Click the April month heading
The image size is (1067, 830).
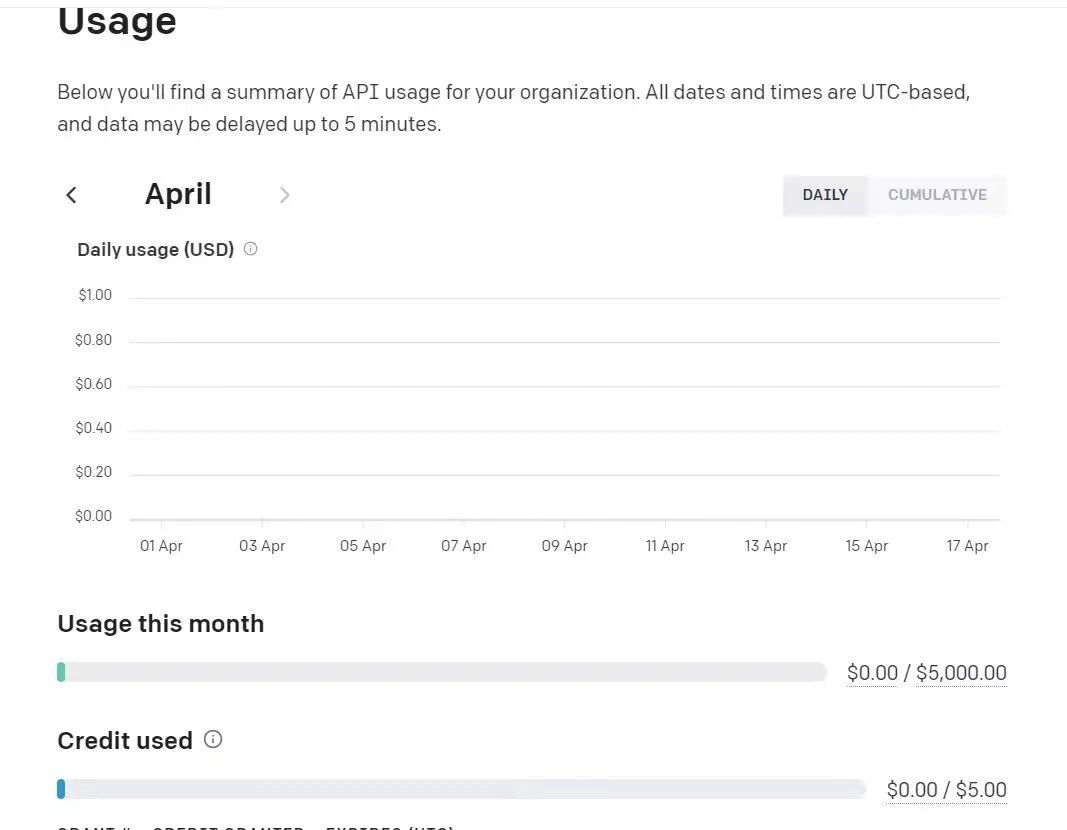(178, 194)
